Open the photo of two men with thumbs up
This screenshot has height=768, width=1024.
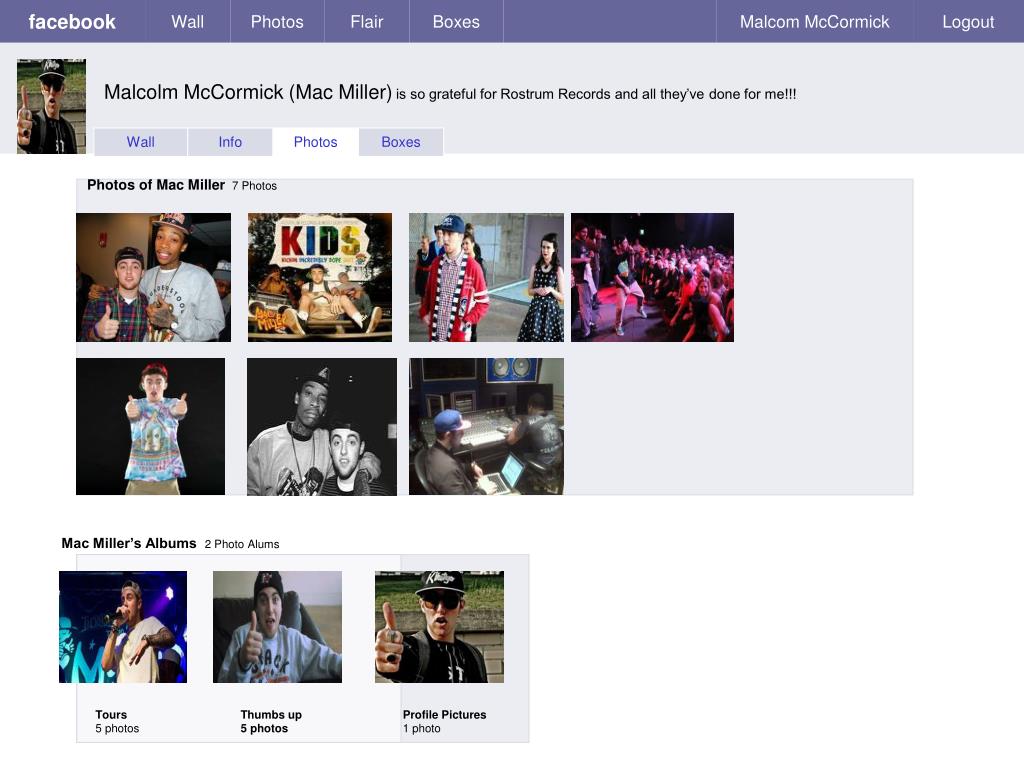point(153,277)
